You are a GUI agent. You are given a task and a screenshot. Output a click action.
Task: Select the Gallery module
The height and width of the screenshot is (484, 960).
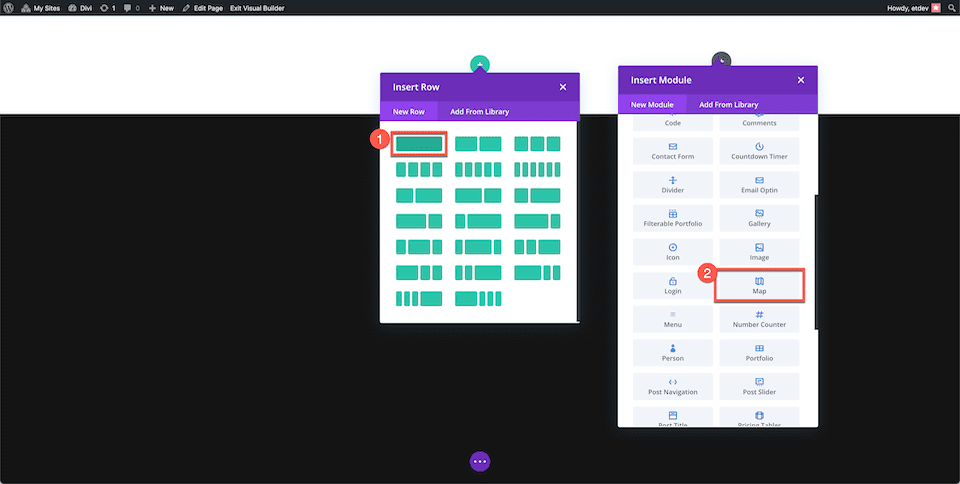759,218
